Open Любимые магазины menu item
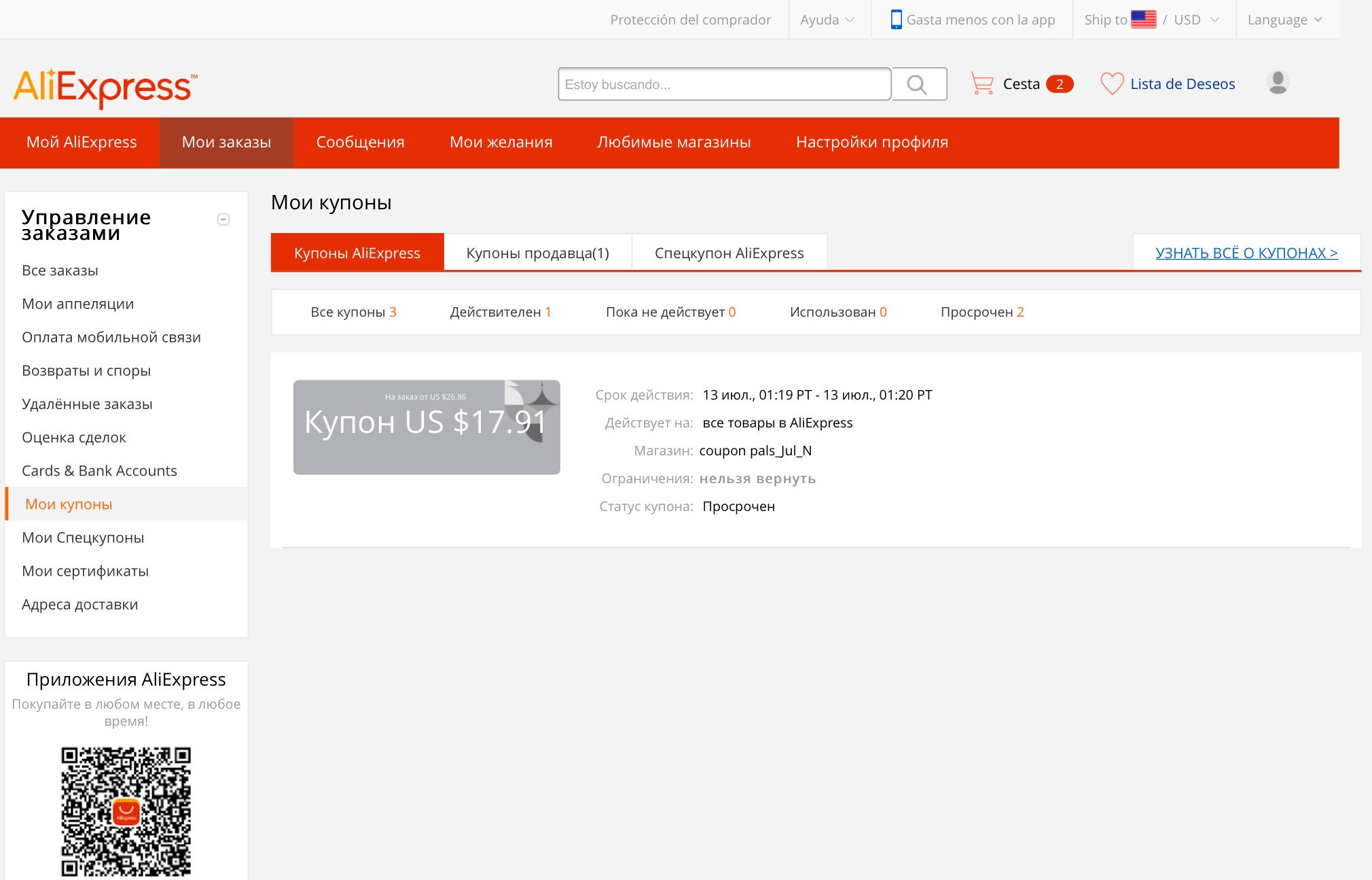Viewport: 1372px width, 880px height. [674, 142]
